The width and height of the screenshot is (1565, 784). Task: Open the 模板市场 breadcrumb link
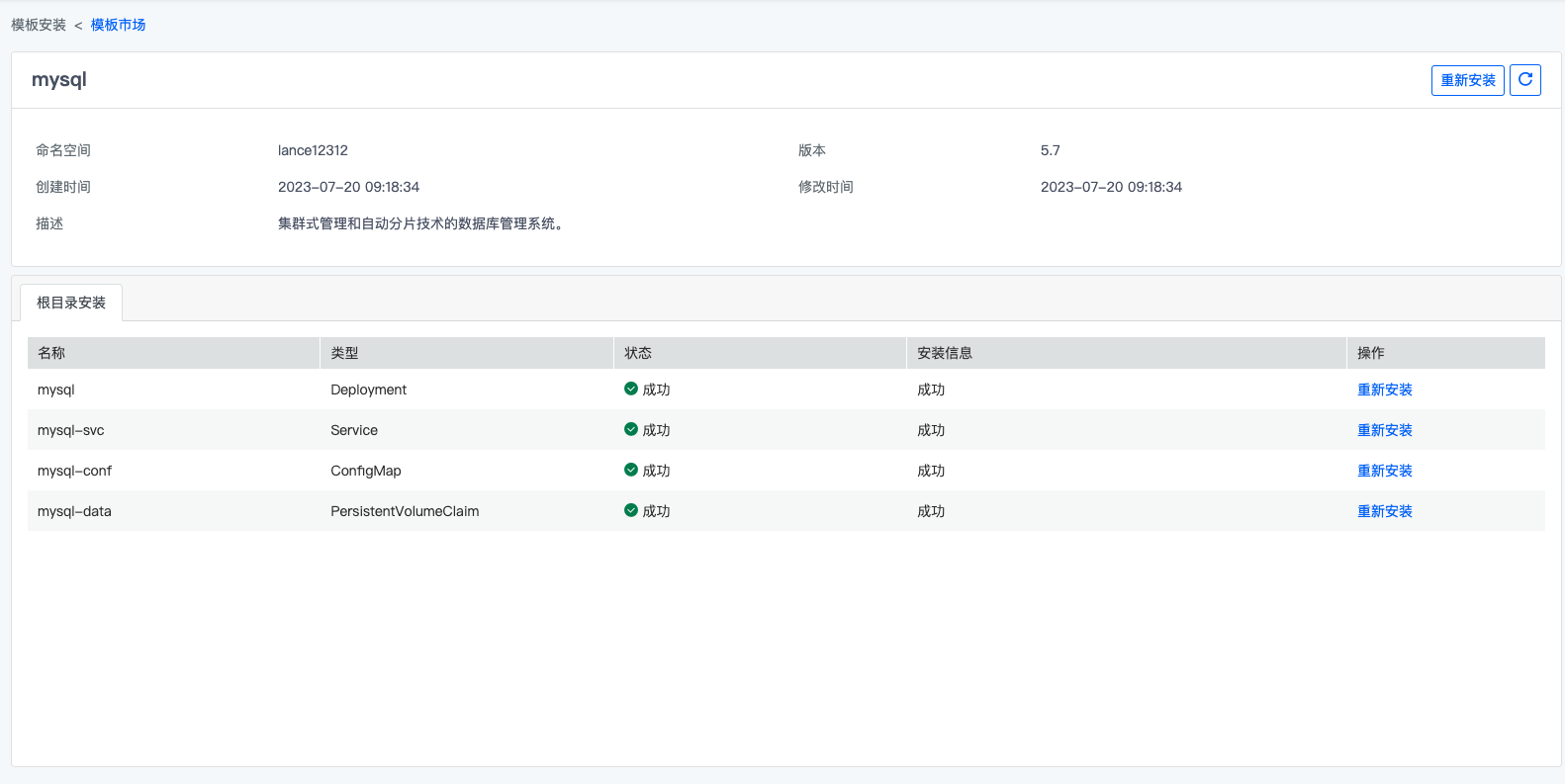pyautogui.click(x=118, y=25)
